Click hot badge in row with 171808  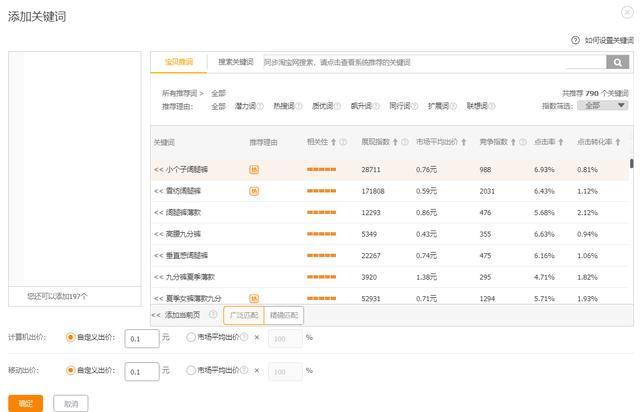click(254, 191)
